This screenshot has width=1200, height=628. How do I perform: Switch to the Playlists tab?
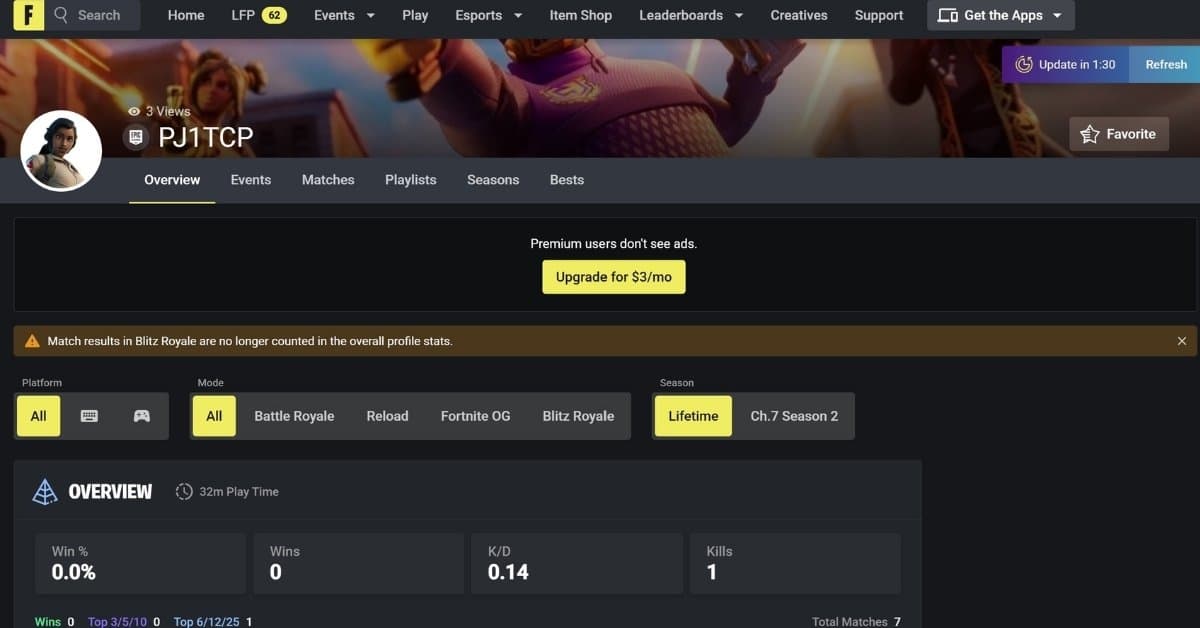tap(411, 180)
